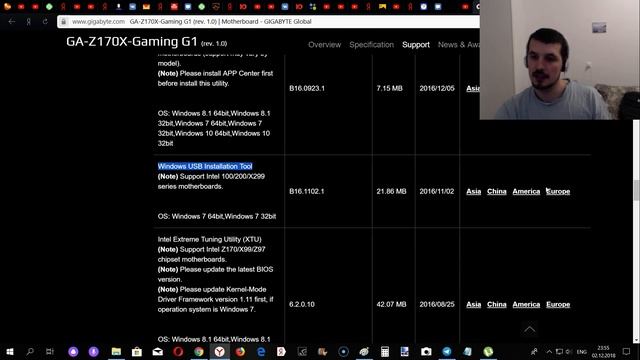Activate the purple microphone voice icon
The height and width of the screenshot is (360, 640).
tap(93, 351)
